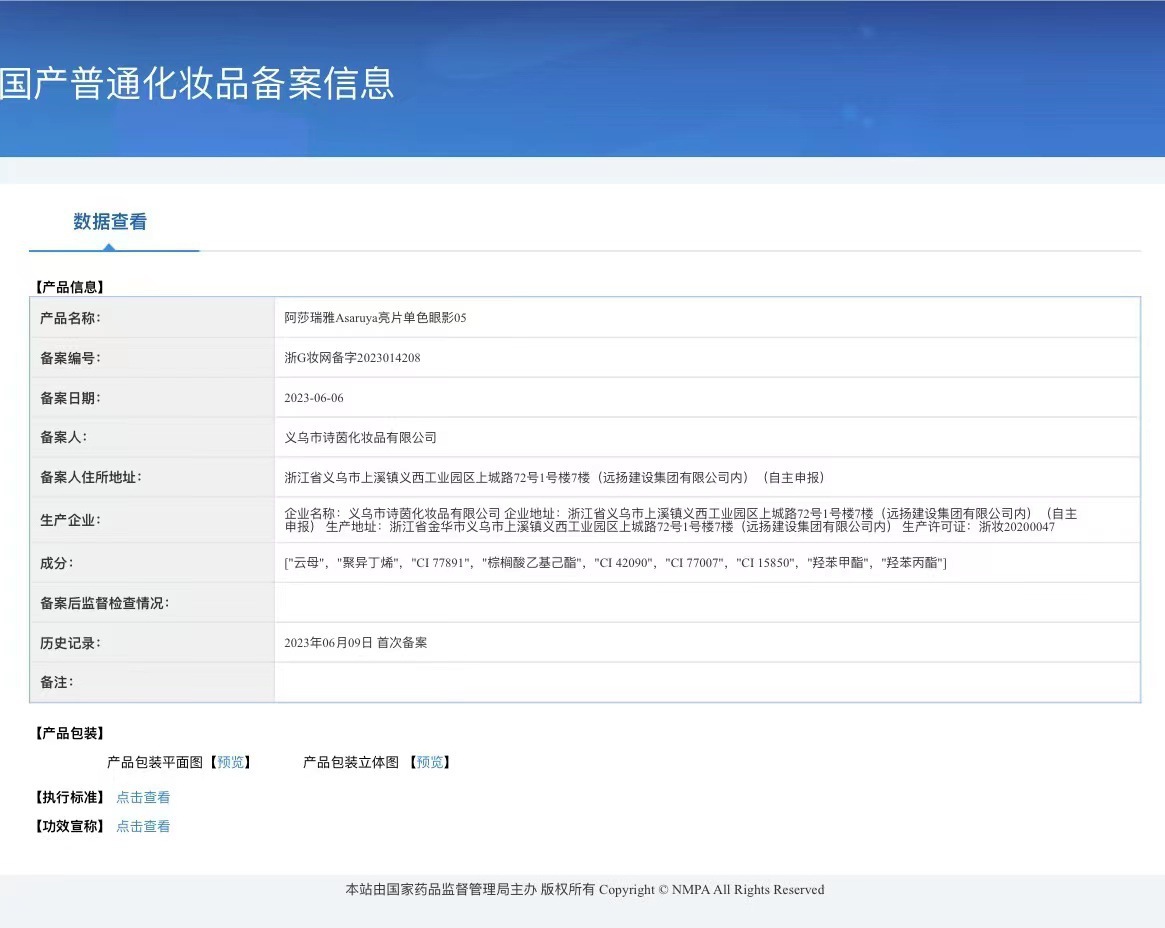
Task: Open the 数据查看 tab
Action: (x=110, y=221)
